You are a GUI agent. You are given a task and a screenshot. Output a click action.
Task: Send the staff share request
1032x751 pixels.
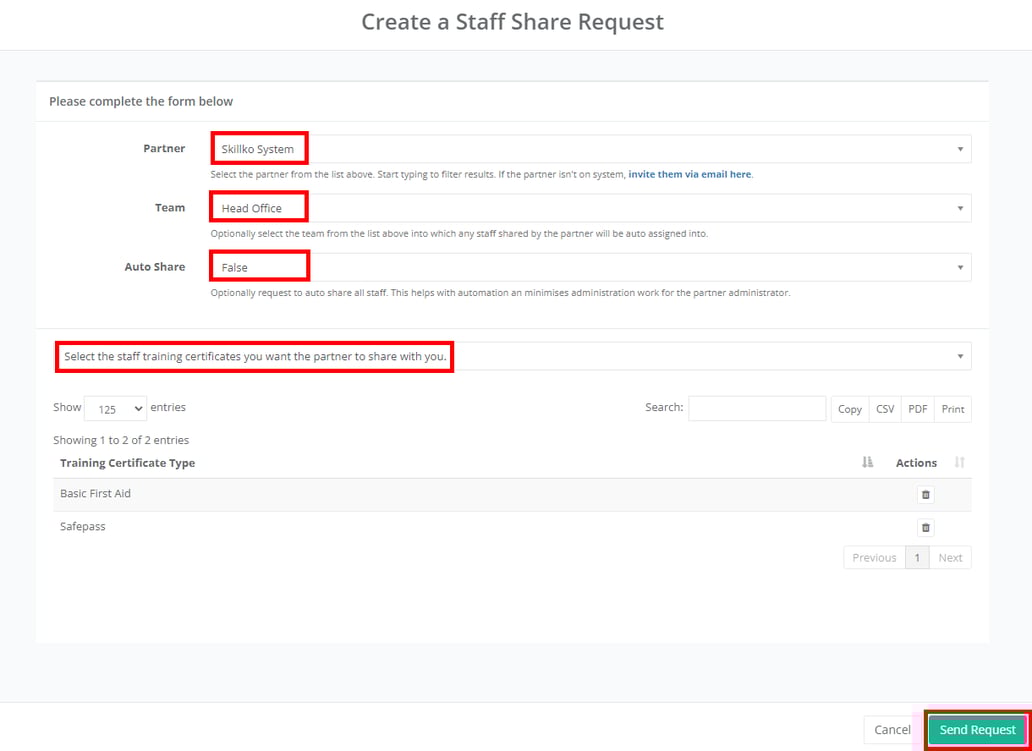pyautogui.click(x=977, y=730)
